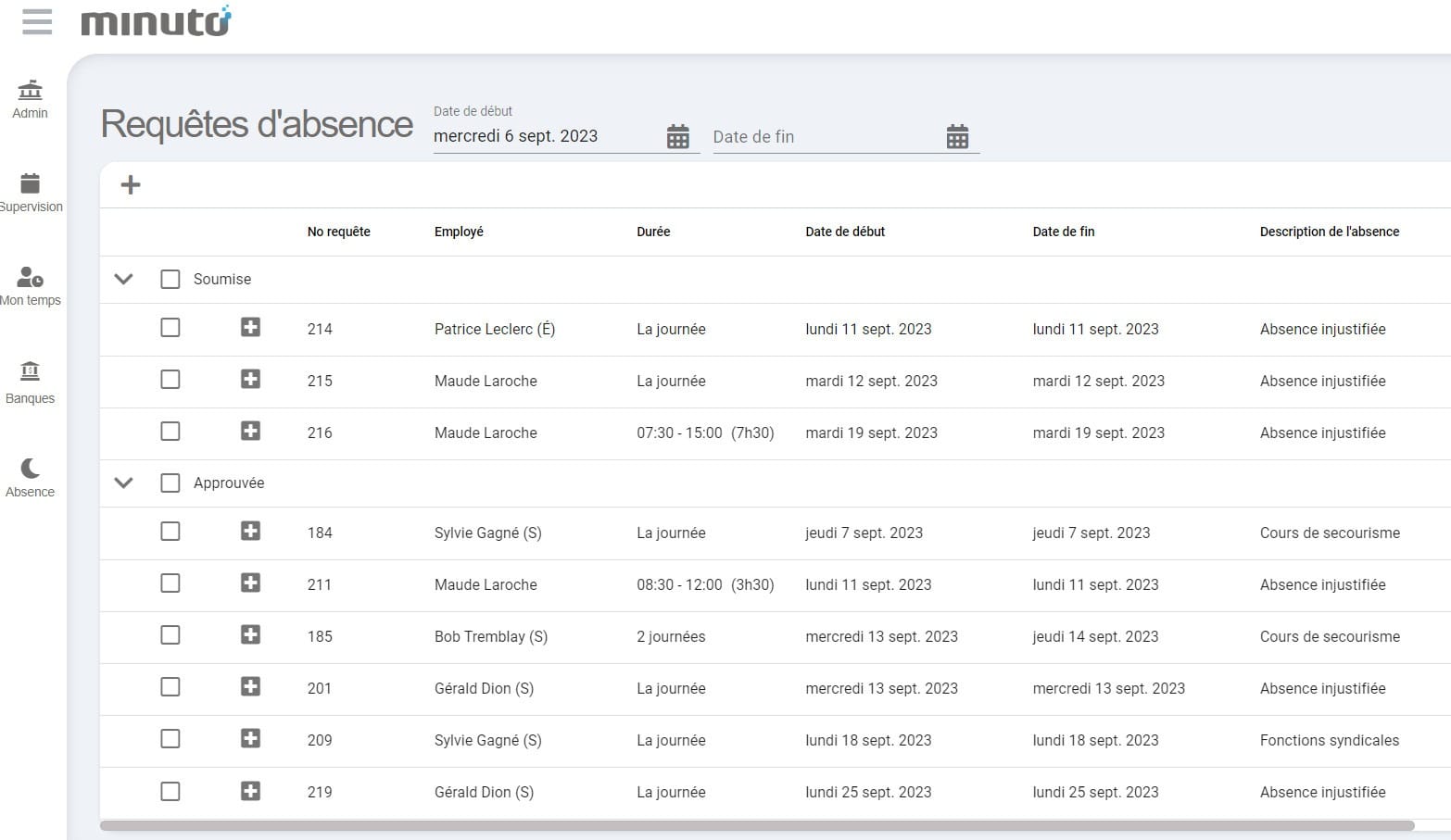This screenshot has width=1451, height=840.
Task: Sort by Date de début column header
Action: point(845,232)
